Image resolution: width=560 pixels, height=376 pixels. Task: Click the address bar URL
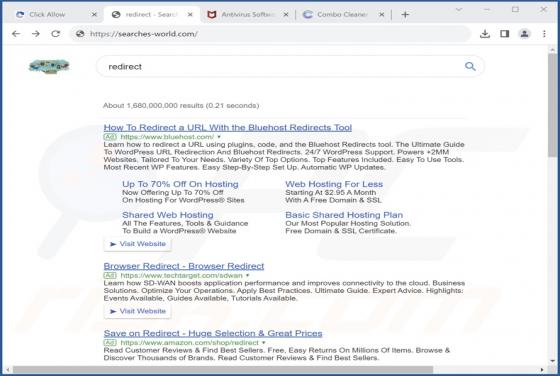pyautogui.click(x=144, y=34)
